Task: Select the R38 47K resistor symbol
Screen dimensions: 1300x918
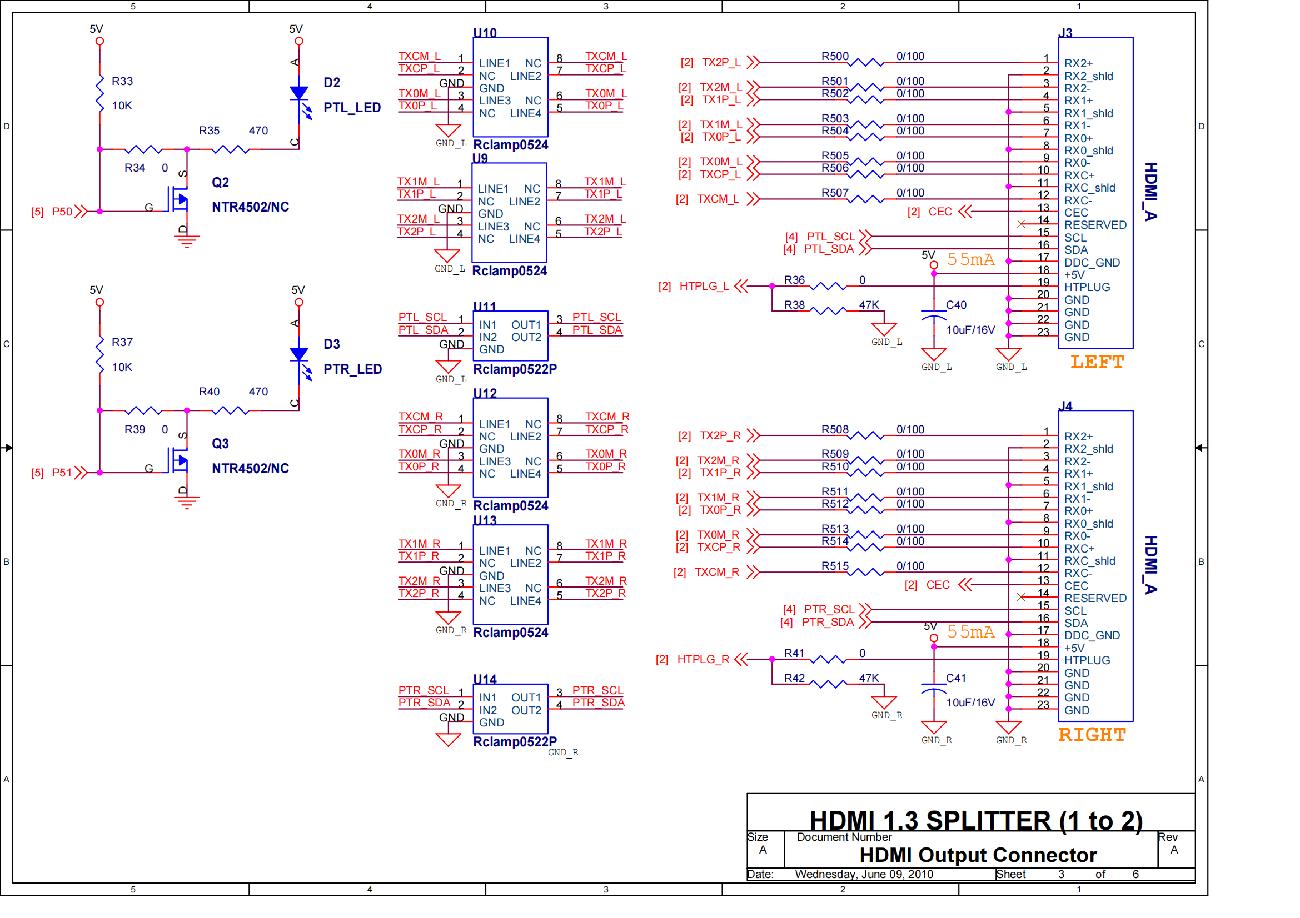Action: 828,311
